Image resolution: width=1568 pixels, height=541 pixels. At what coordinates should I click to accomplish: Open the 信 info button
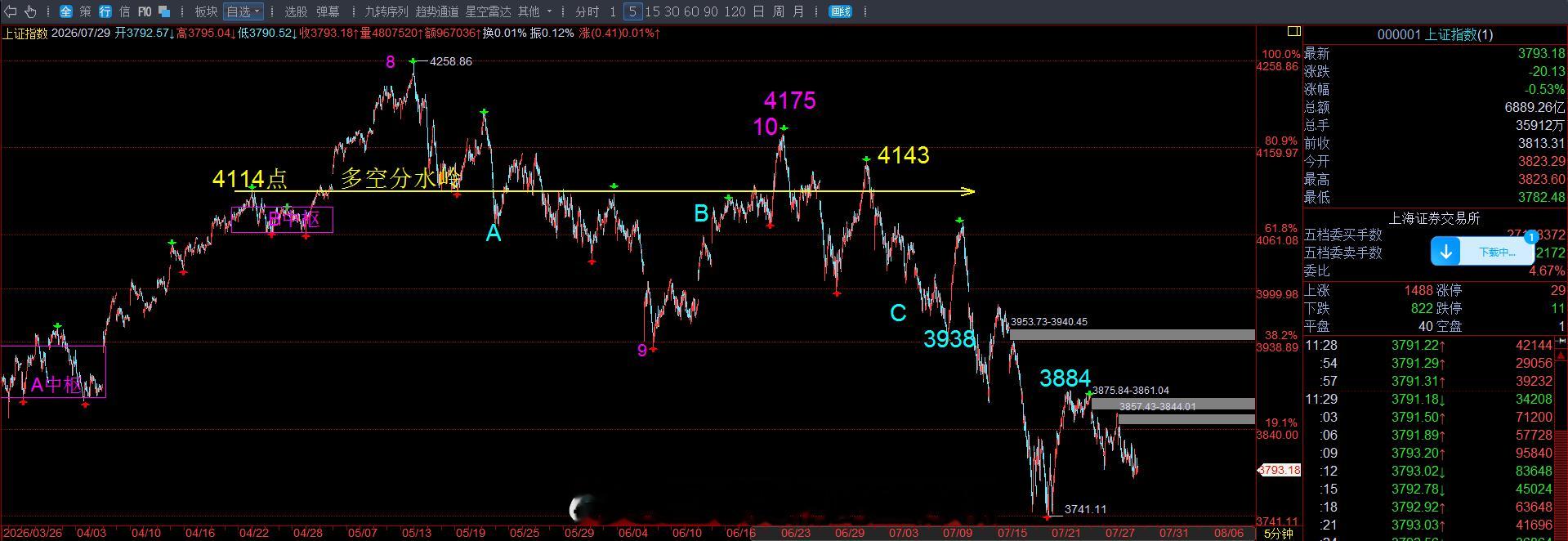tap(125, 11)
